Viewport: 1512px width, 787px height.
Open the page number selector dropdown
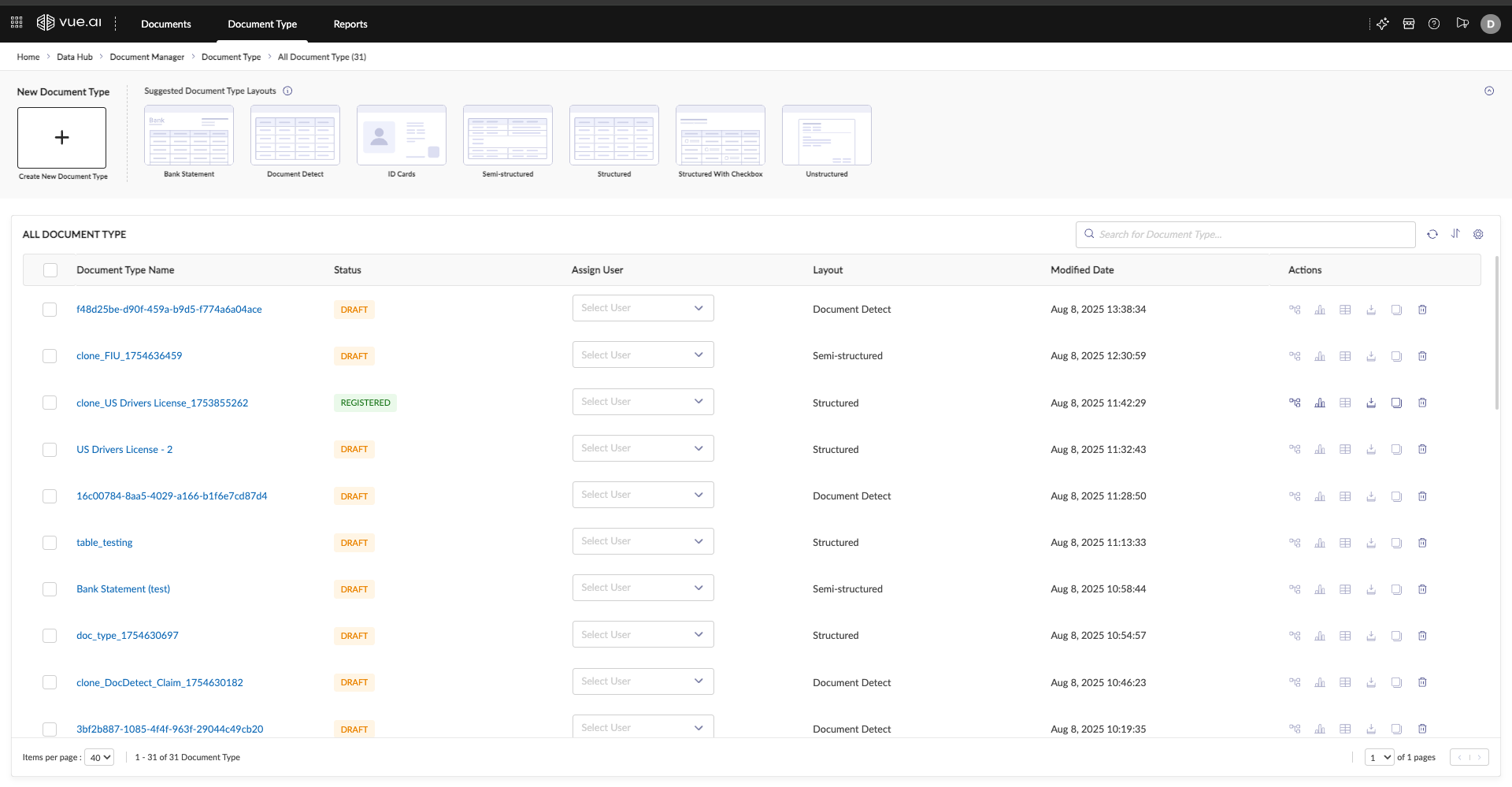1379,756
